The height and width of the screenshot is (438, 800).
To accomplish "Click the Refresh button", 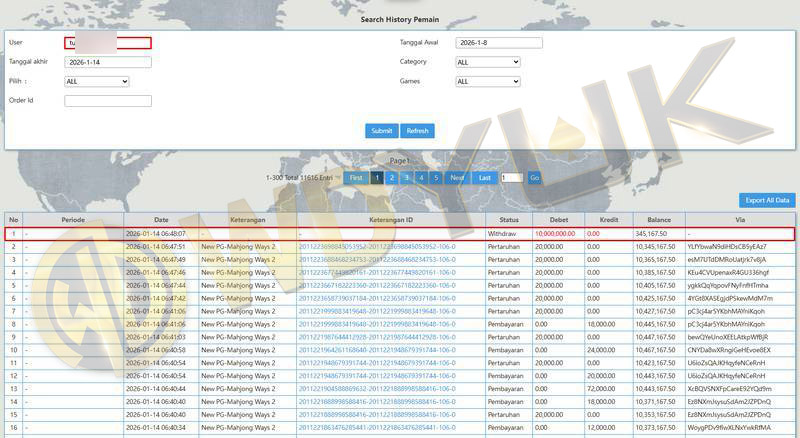I will pyautogui.click(x=417, y=131).
